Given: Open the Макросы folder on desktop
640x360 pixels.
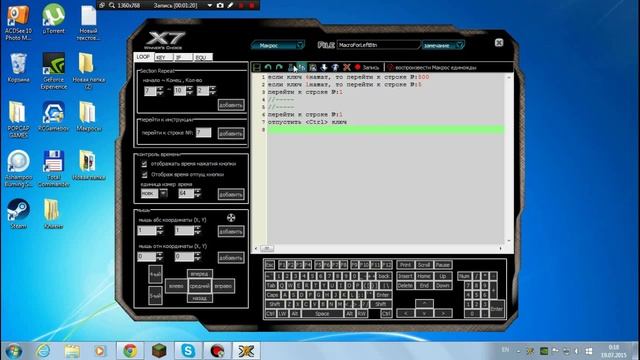Looking at the screenshot, I should (x=88, y=116).
